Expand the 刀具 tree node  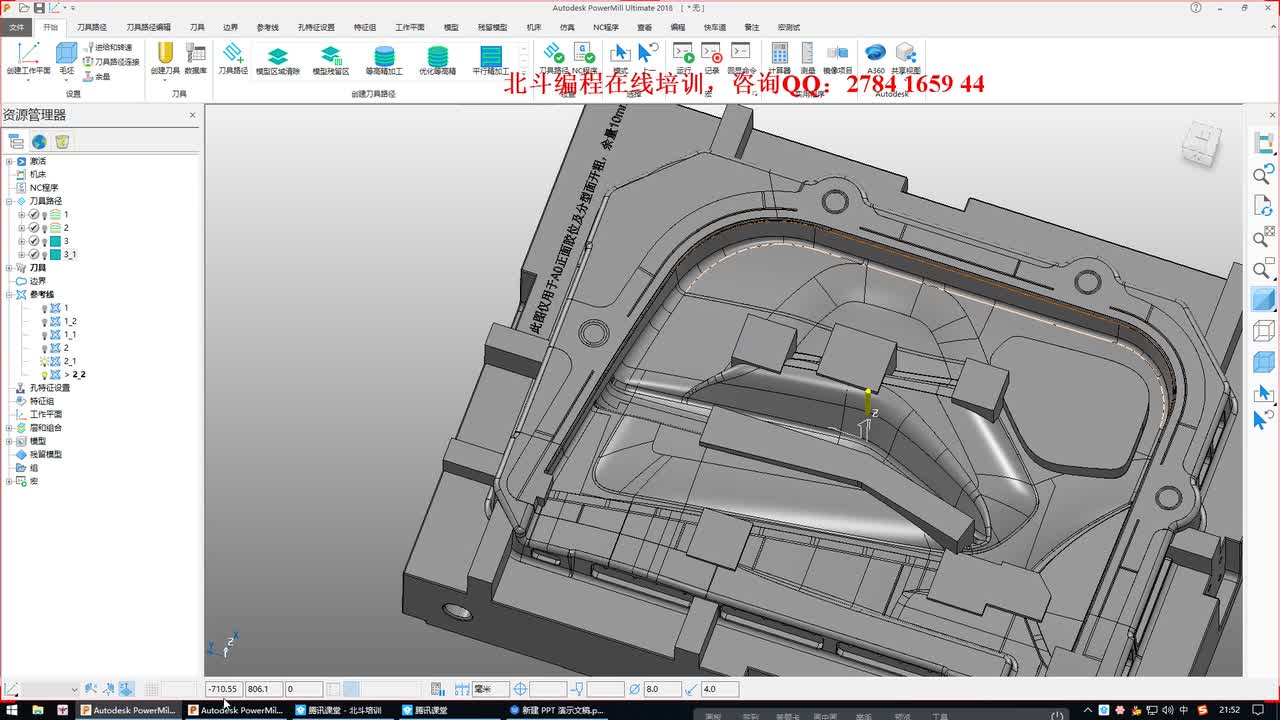point(9,268)
